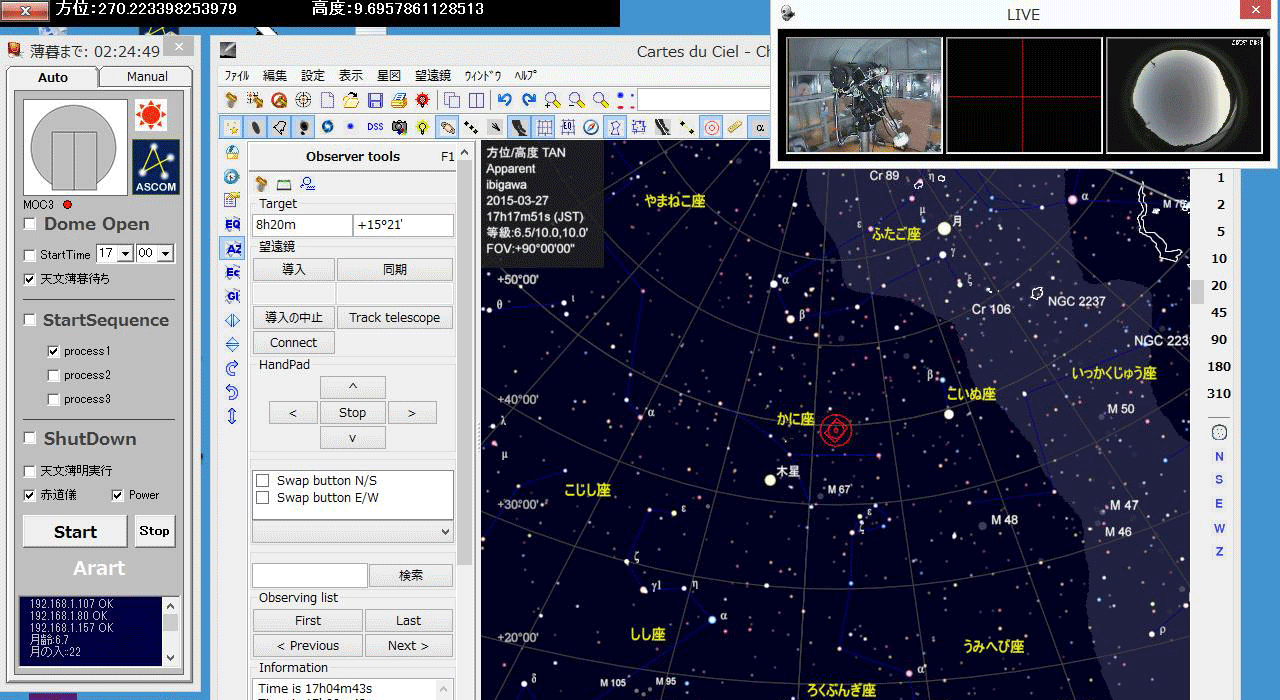This screenshot has width=1280, height=700.
Task: Toggle the StartTime checkbox
Action: [30, 254]
